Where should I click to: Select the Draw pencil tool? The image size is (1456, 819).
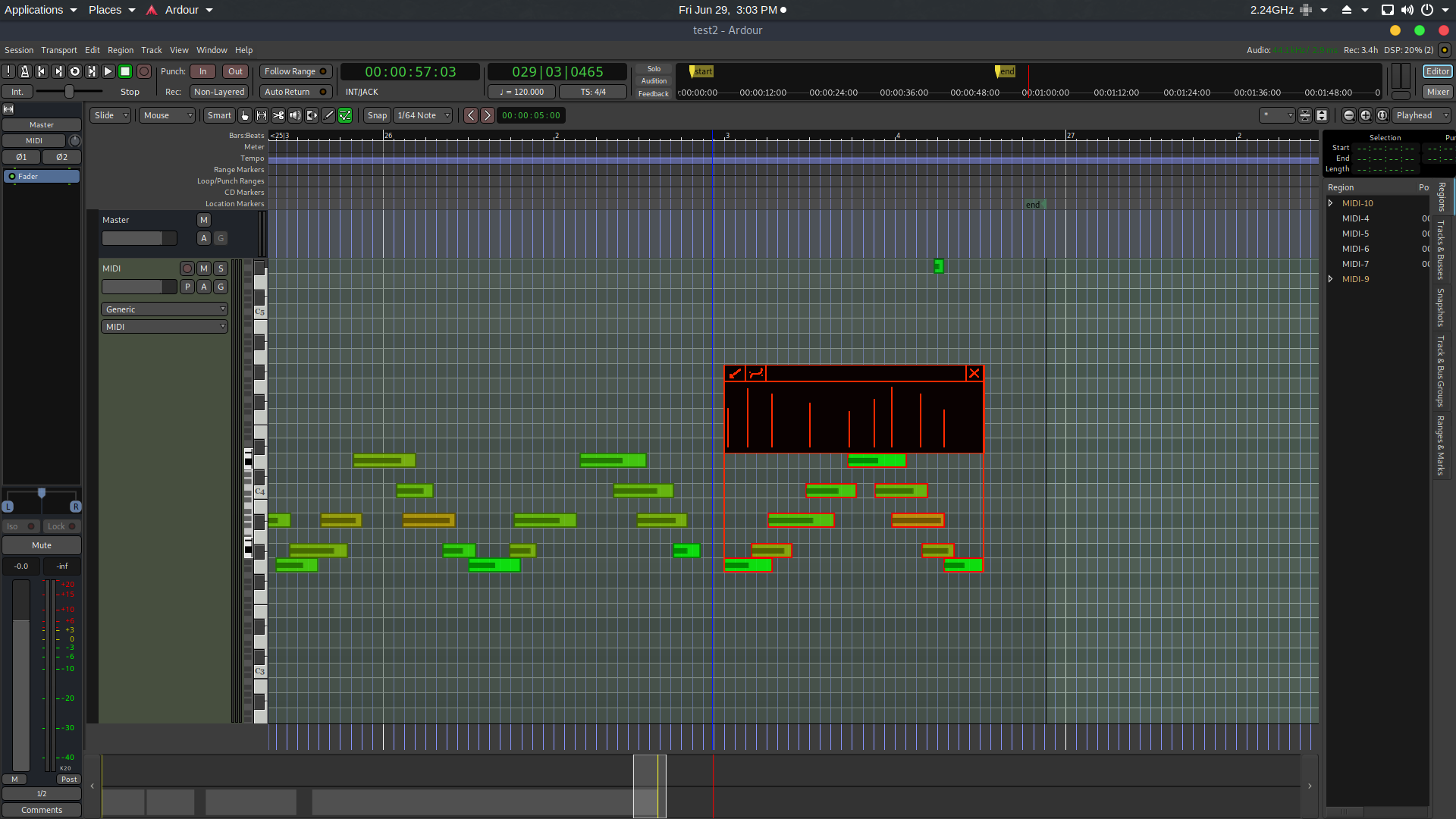pyautogui.click(x=328, y=115)
